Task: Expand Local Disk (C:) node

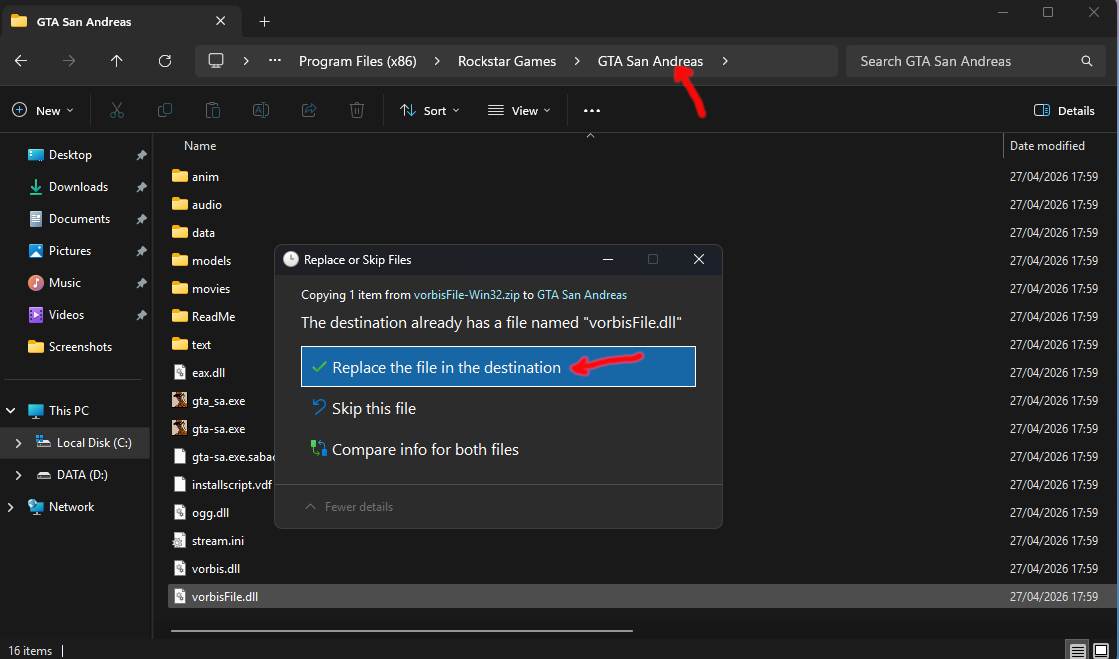Action: (18, 443)
